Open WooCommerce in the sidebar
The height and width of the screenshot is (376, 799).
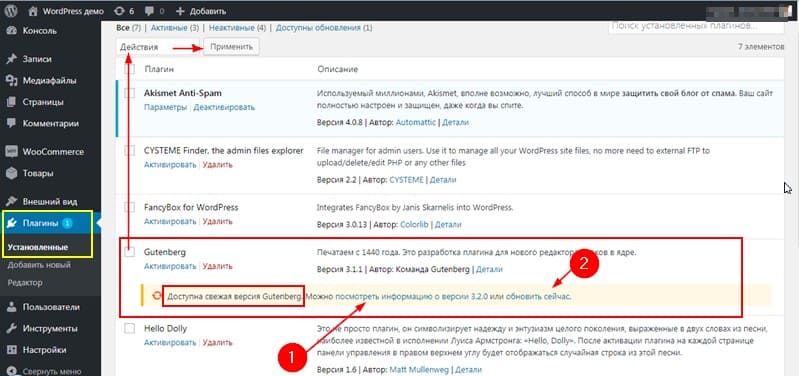point(53,152)
